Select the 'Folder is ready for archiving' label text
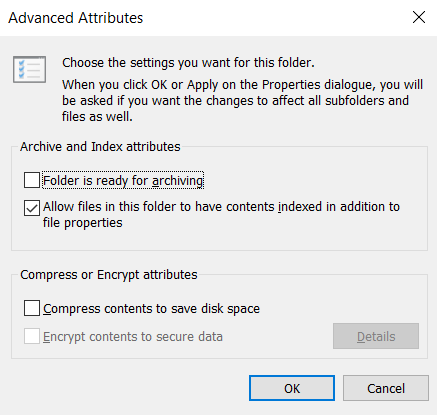This screenshot has width=437, height=415. click(123, 180)
